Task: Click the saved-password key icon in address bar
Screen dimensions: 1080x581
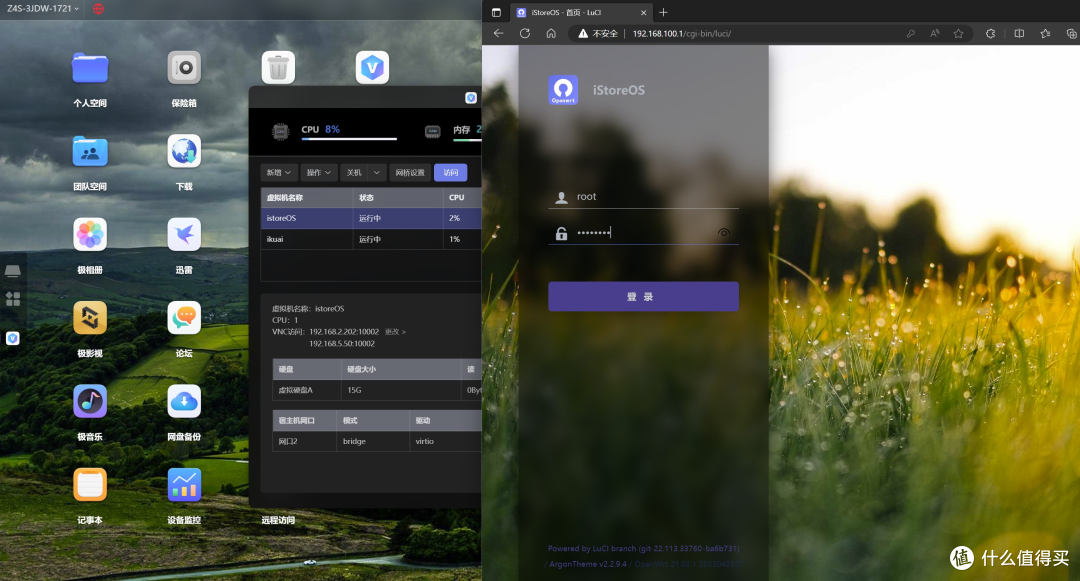Action: click(x=911, y=33)
